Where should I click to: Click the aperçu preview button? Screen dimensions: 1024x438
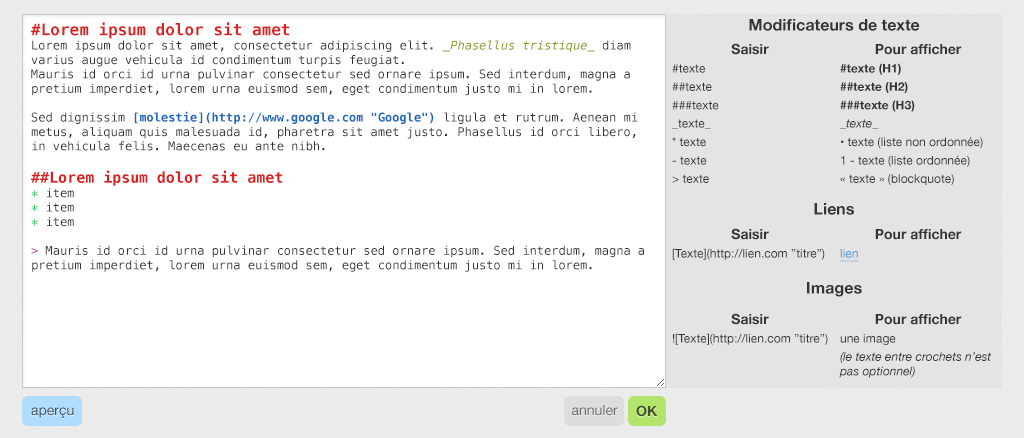pos(52,411)
